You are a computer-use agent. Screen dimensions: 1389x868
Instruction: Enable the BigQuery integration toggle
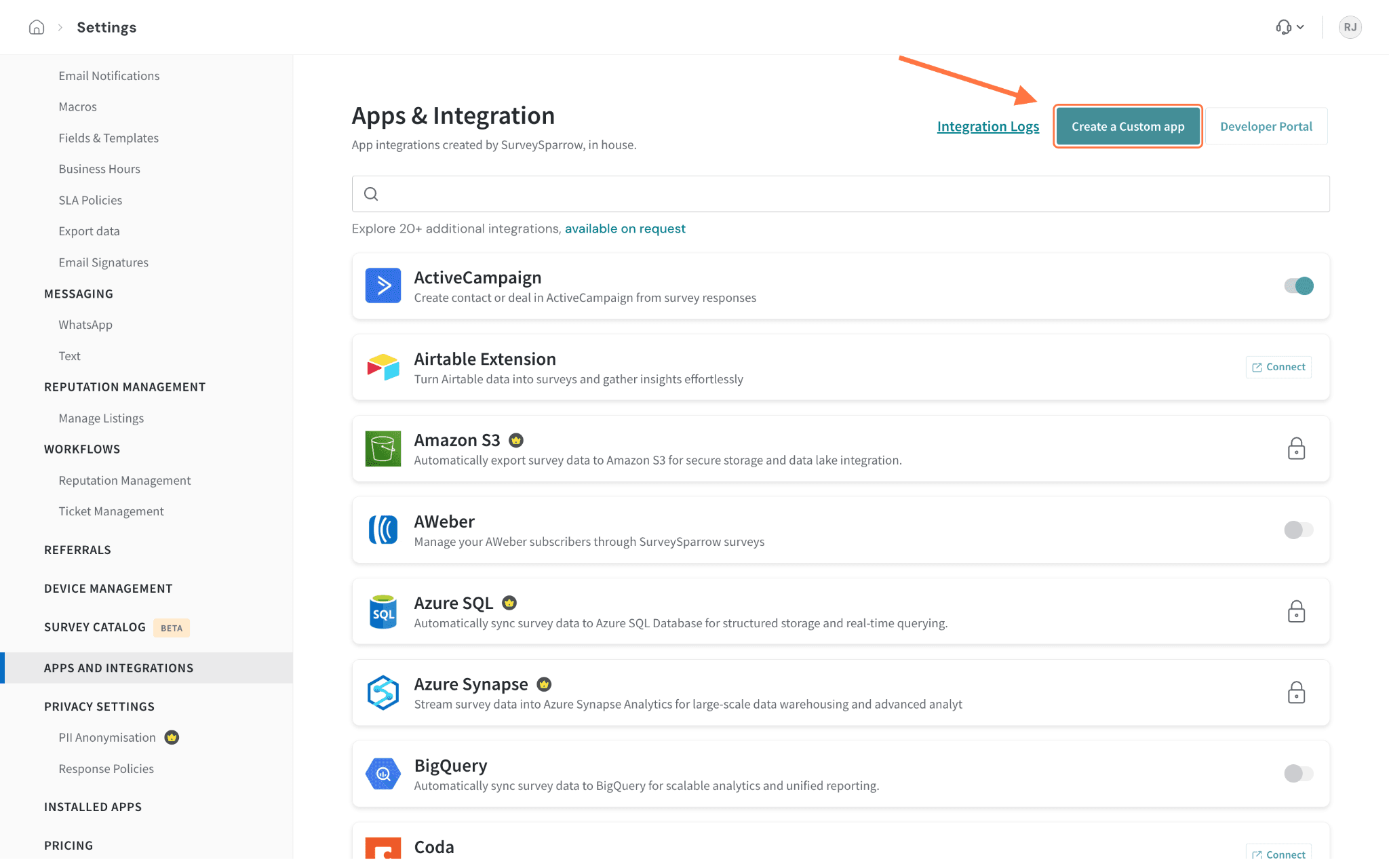click(1299, 773)
